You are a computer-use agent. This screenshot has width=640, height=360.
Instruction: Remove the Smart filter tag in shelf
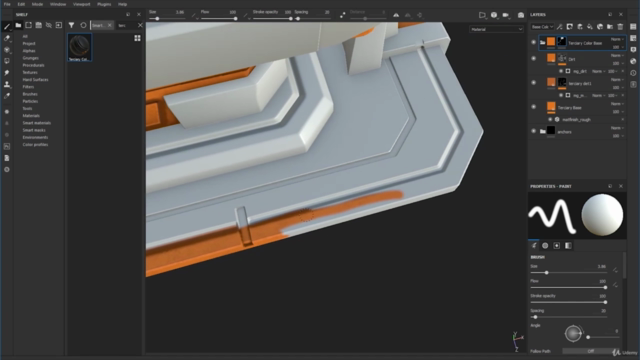110,25
